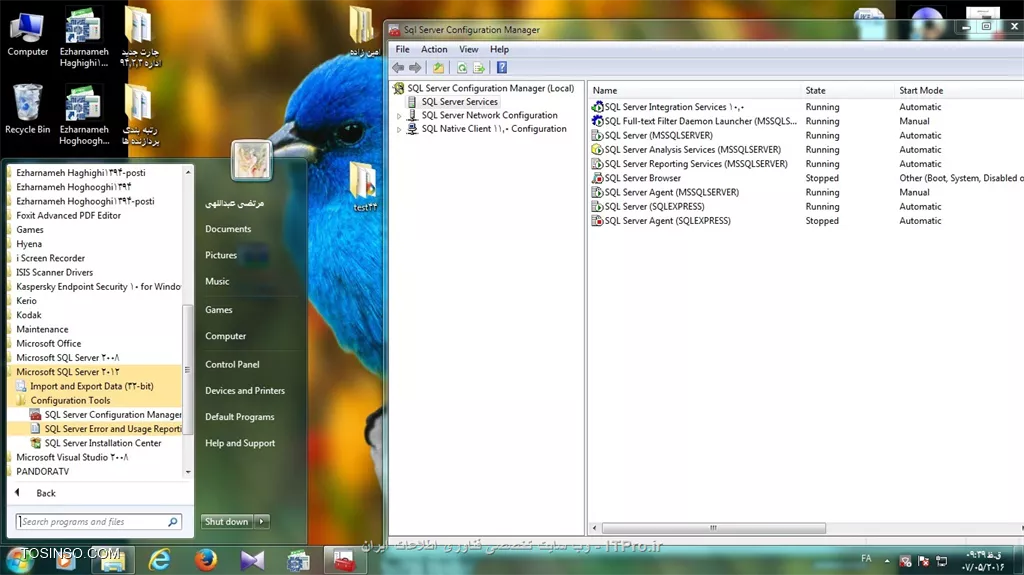The image size is (1024, 575).
Task: Click the Start button
Action: tap(18, 560)
